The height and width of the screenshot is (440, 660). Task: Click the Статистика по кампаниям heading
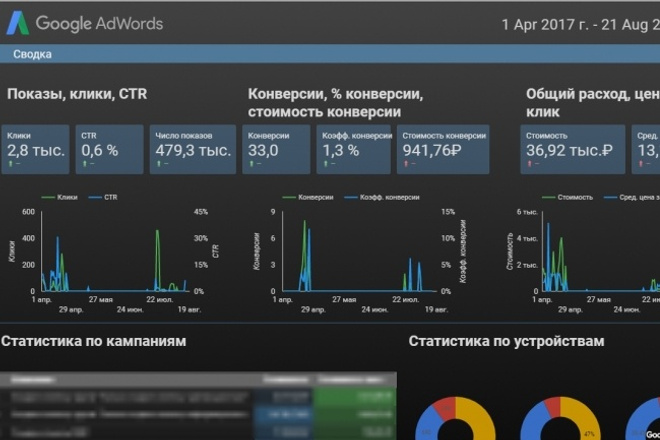tap(93, 341)
